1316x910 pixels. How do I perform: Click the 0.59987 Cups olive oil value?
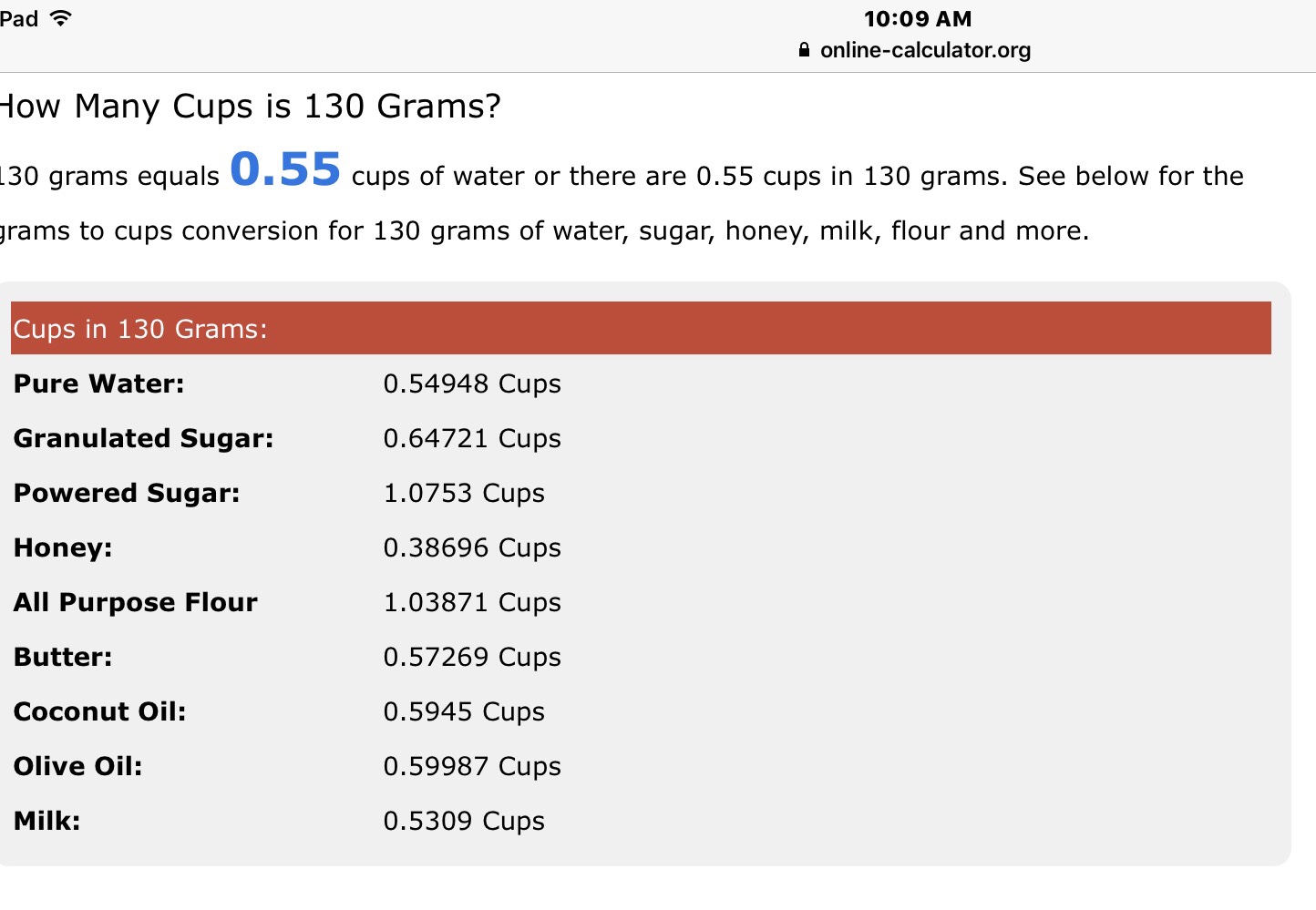[x=472, y=766]
